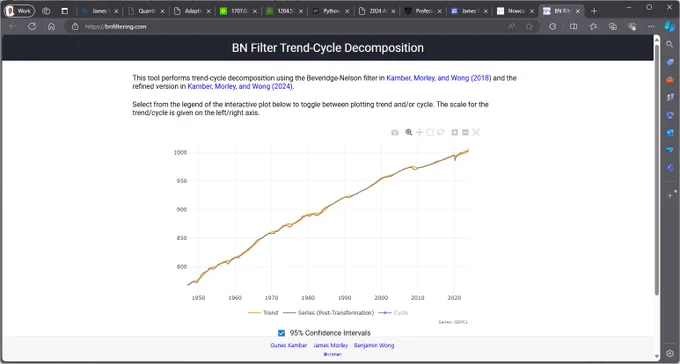
Task: Click the plot Zoom In button
Action: coord(454,132)
